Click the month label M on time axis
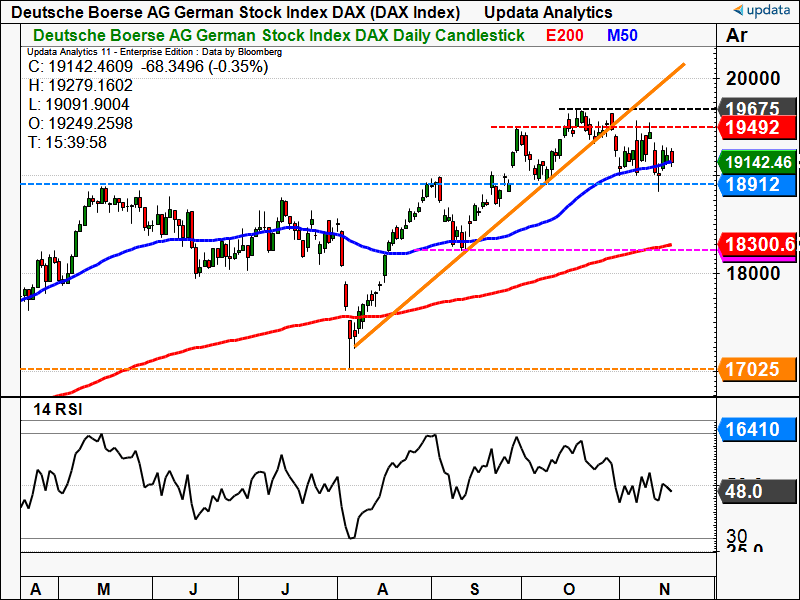The height and width of the screenshot is (600, 800). [x=104, y=589]
